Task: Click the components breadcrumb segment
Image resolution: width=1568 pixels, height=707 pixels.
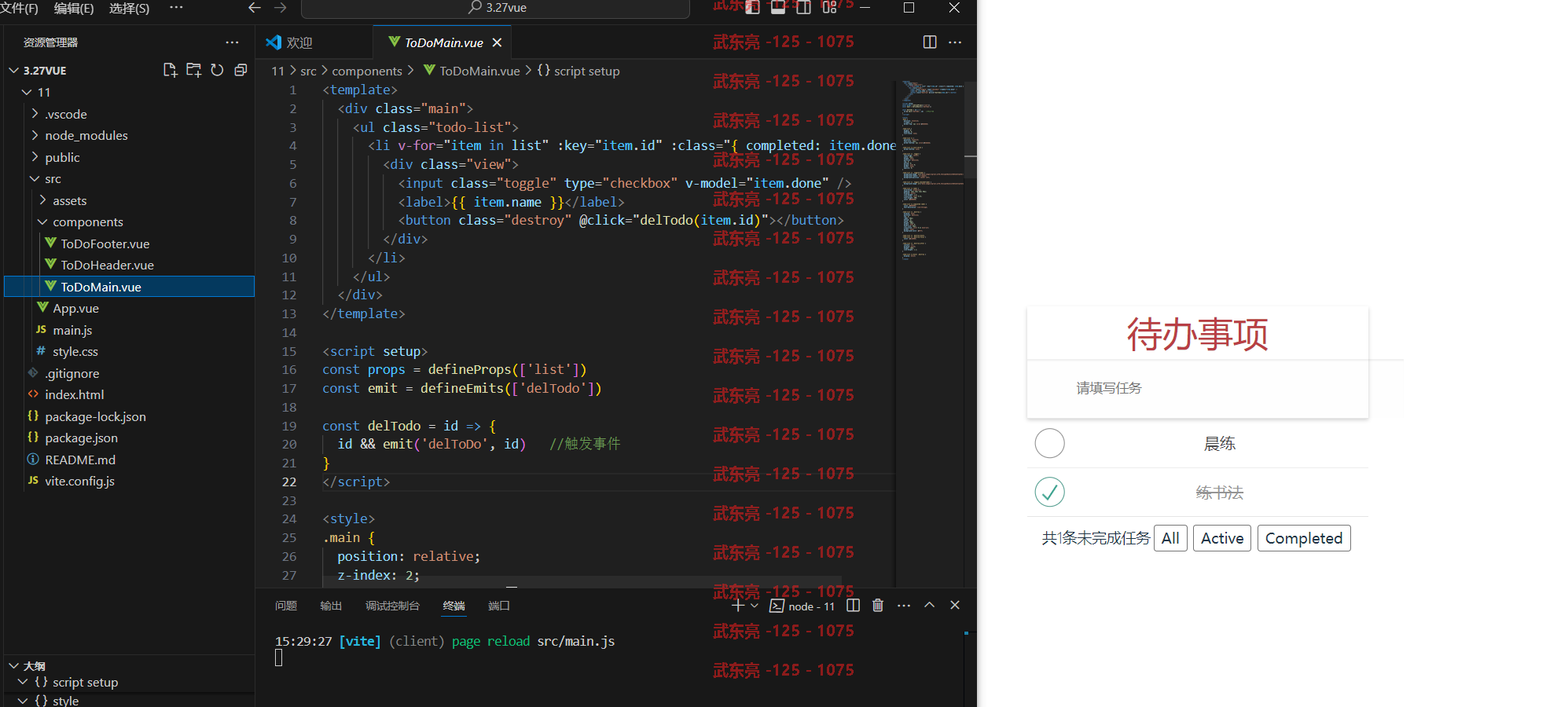Action: click(x=367, y=71)
